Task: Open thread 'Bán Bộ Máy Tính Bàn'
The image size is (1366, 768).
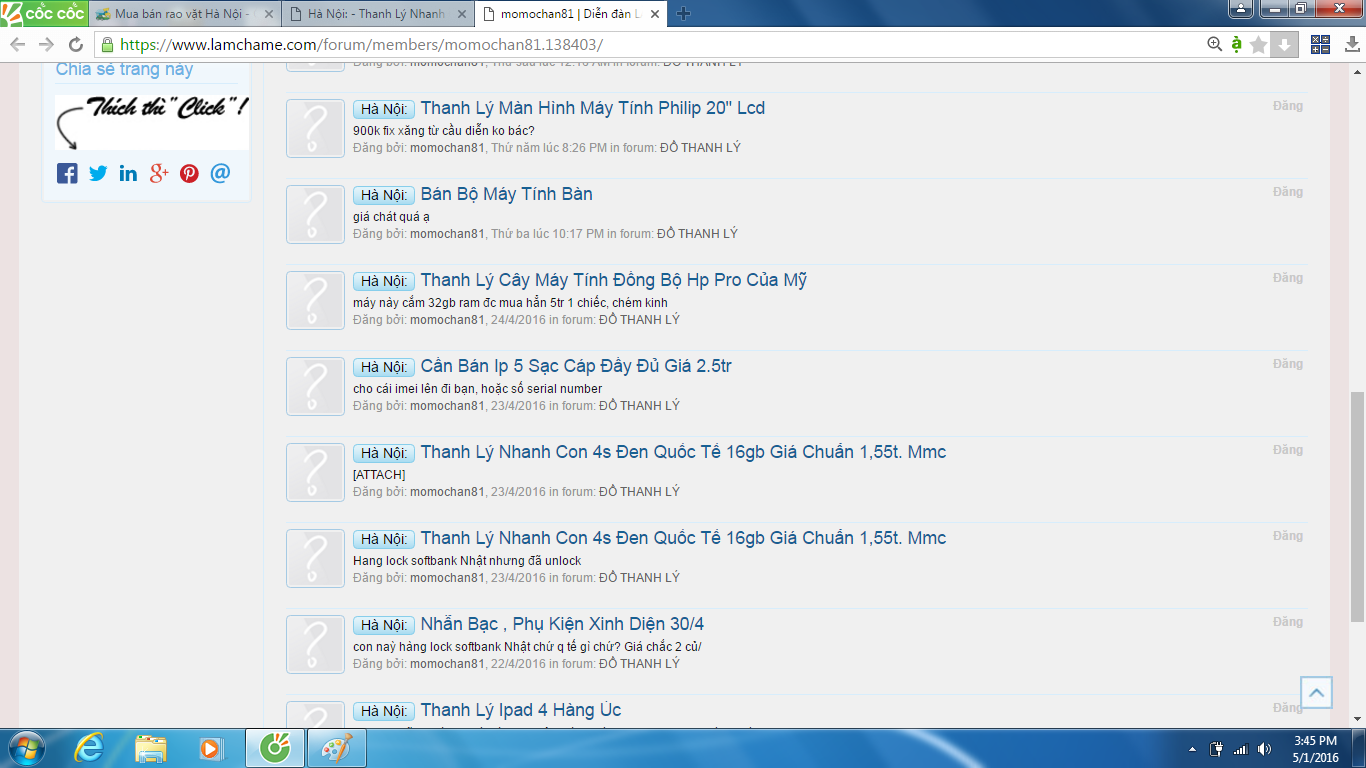Action: [x=507, y=194]
